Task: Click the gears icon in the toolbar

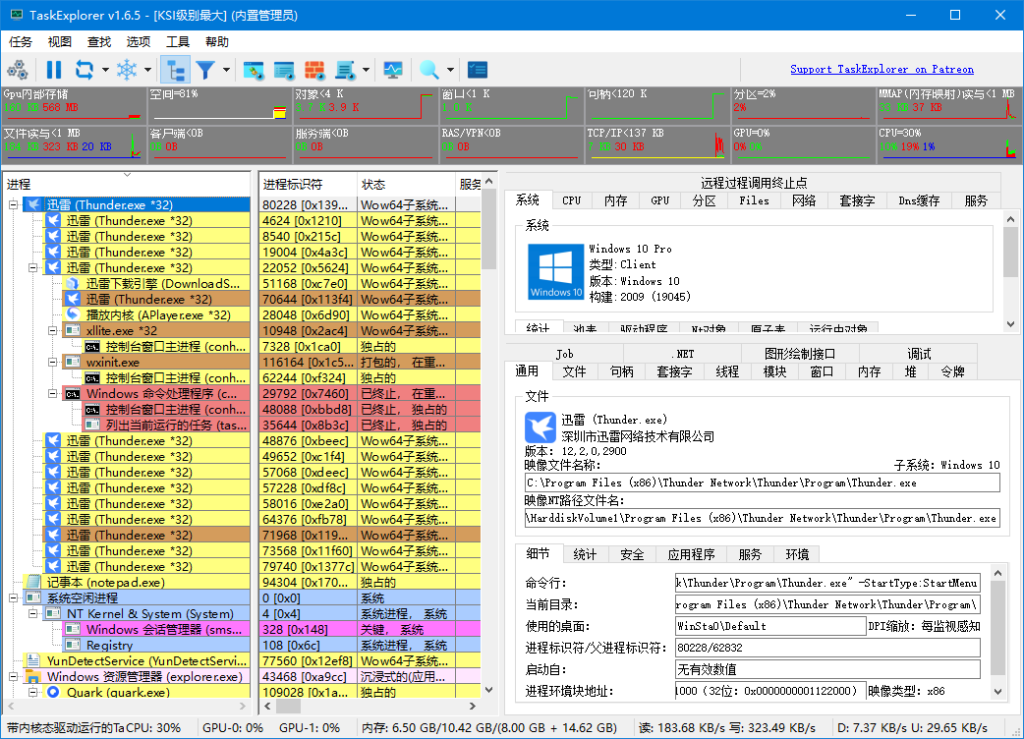Action: (18, 69)
